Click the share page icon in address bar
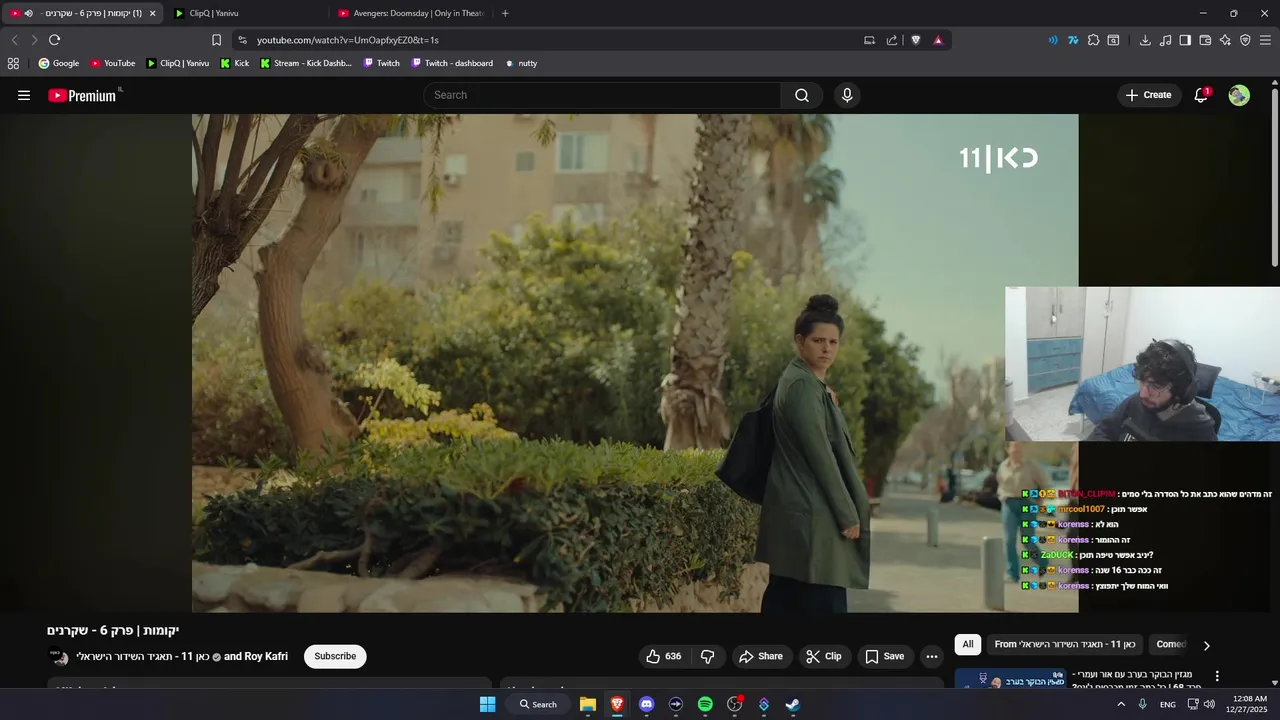This screenshot has height=720, width=1280. (x=892, y=40)
